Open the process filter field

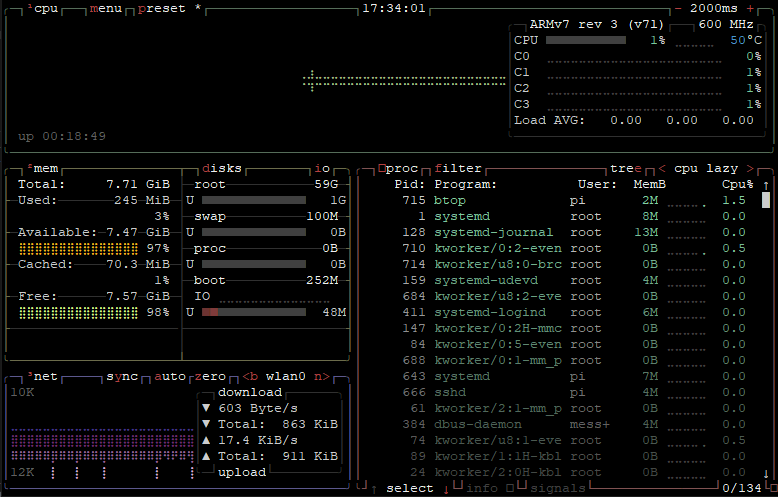pos(458,168)
